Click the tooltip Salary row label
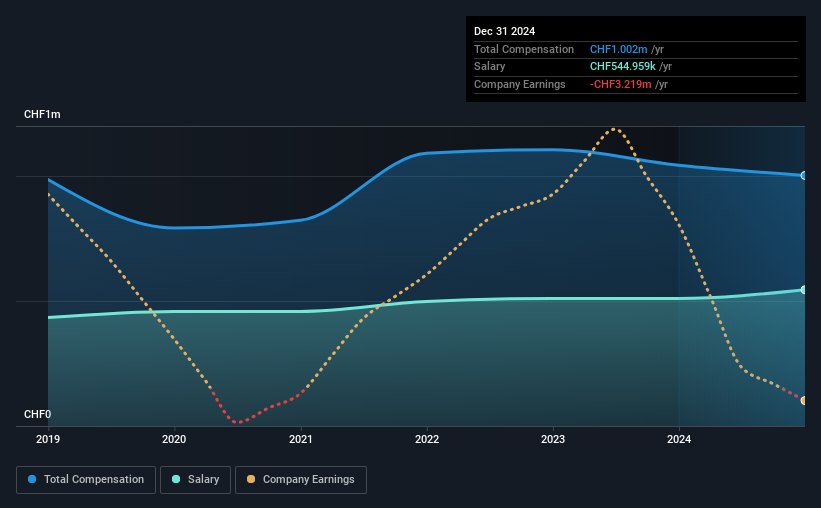The width and height of the screenshot is (821, 508). point(490,67)
